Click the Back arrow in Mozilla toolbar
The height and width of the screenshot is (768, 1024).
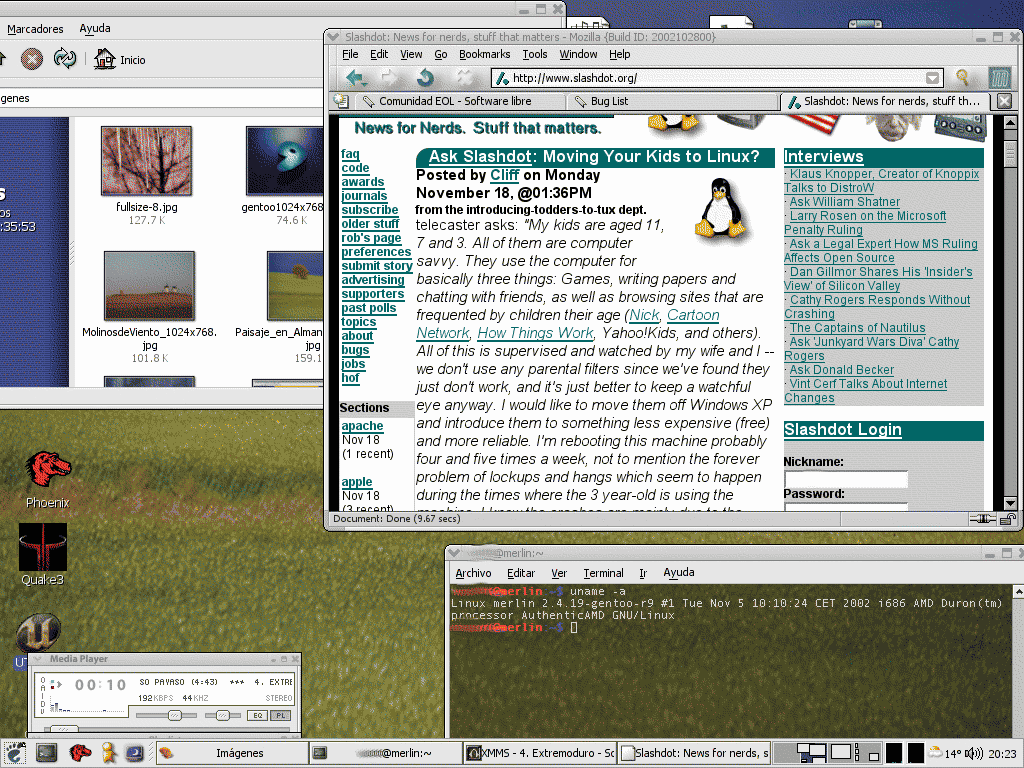tap(355, 78)
